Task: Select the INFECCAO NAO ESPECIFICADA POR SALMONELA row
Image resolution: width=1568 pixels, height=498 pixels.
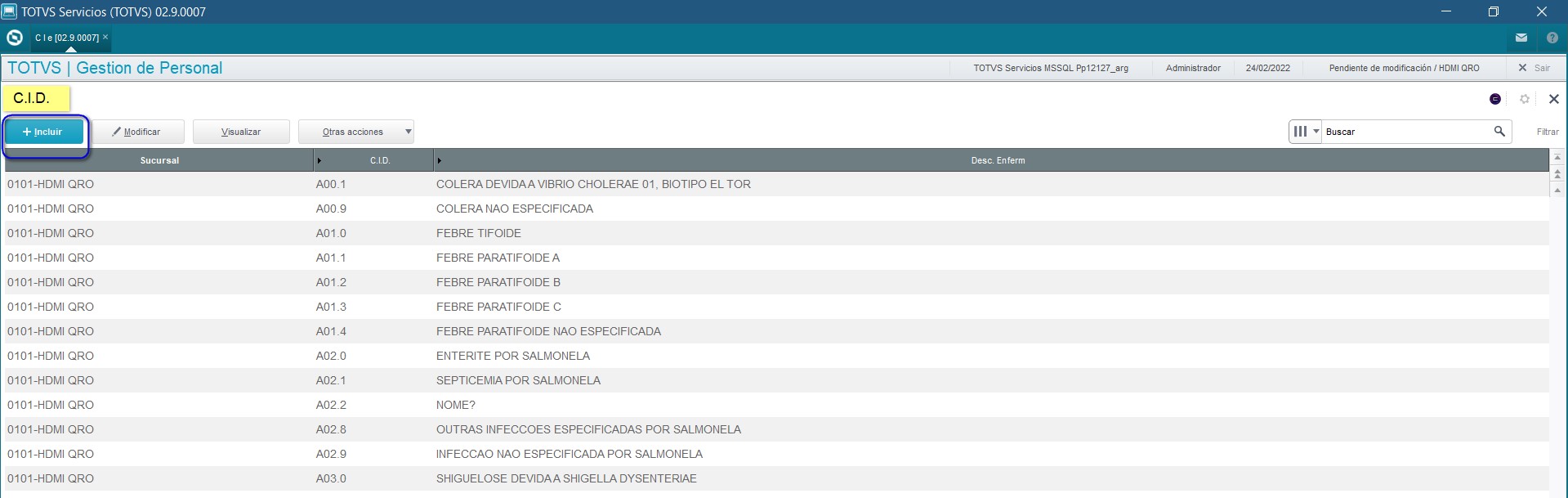Action: pos(777,454)
